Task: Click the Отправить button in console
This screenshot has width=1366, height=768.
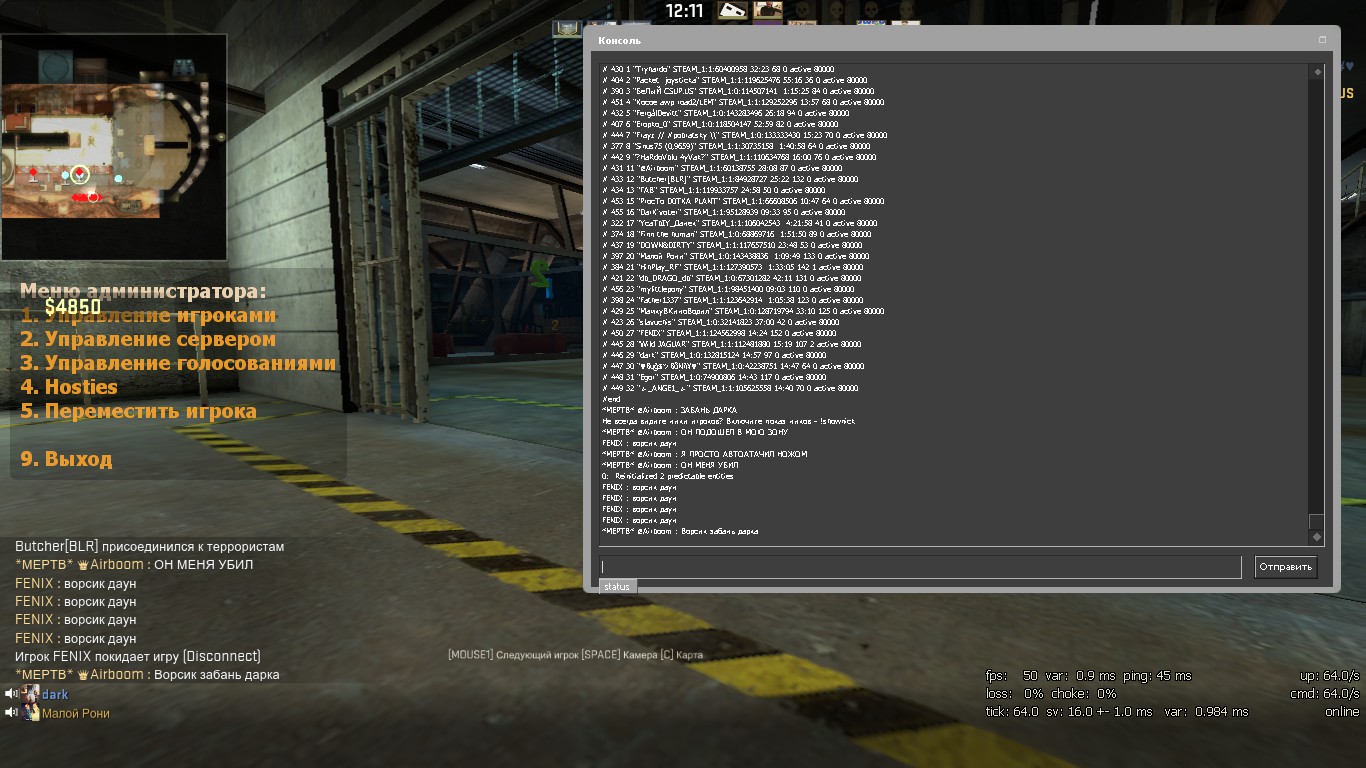Action: pyautogui.click(x=1286, y=567)
